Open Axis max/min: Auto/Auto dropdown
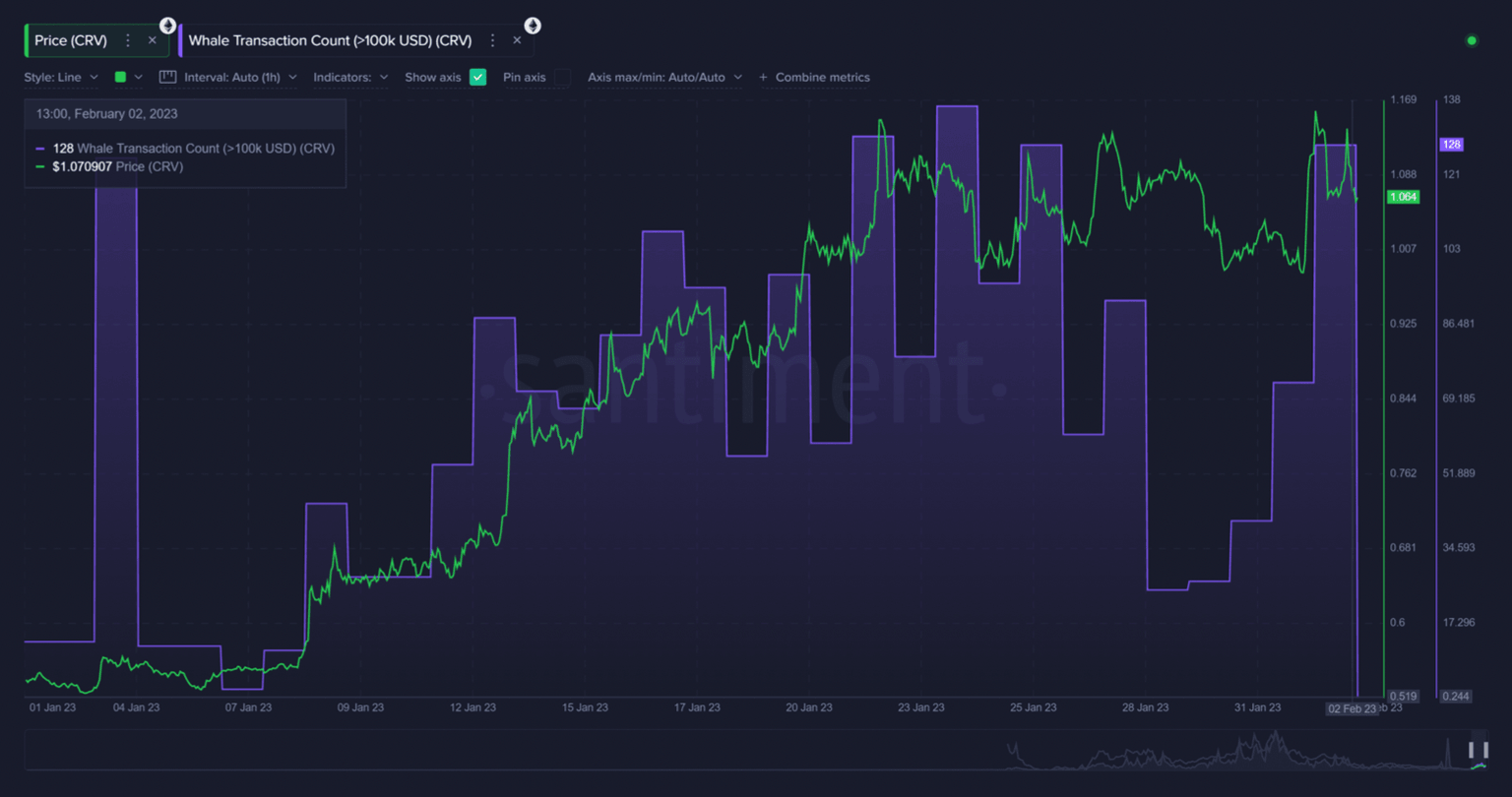Image resolution: width=1512 pixels, height=797 pixels. pos(664,77)
